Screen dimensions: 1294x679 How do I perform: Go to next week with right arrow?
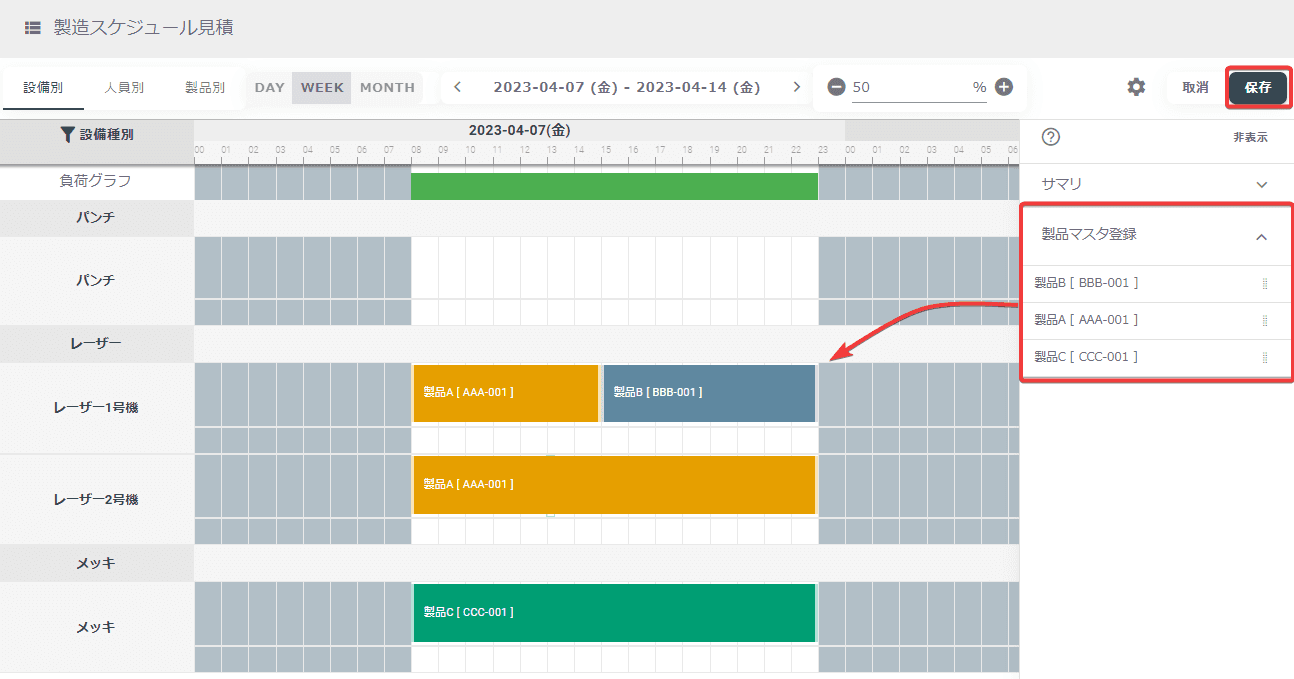point(796,87)
